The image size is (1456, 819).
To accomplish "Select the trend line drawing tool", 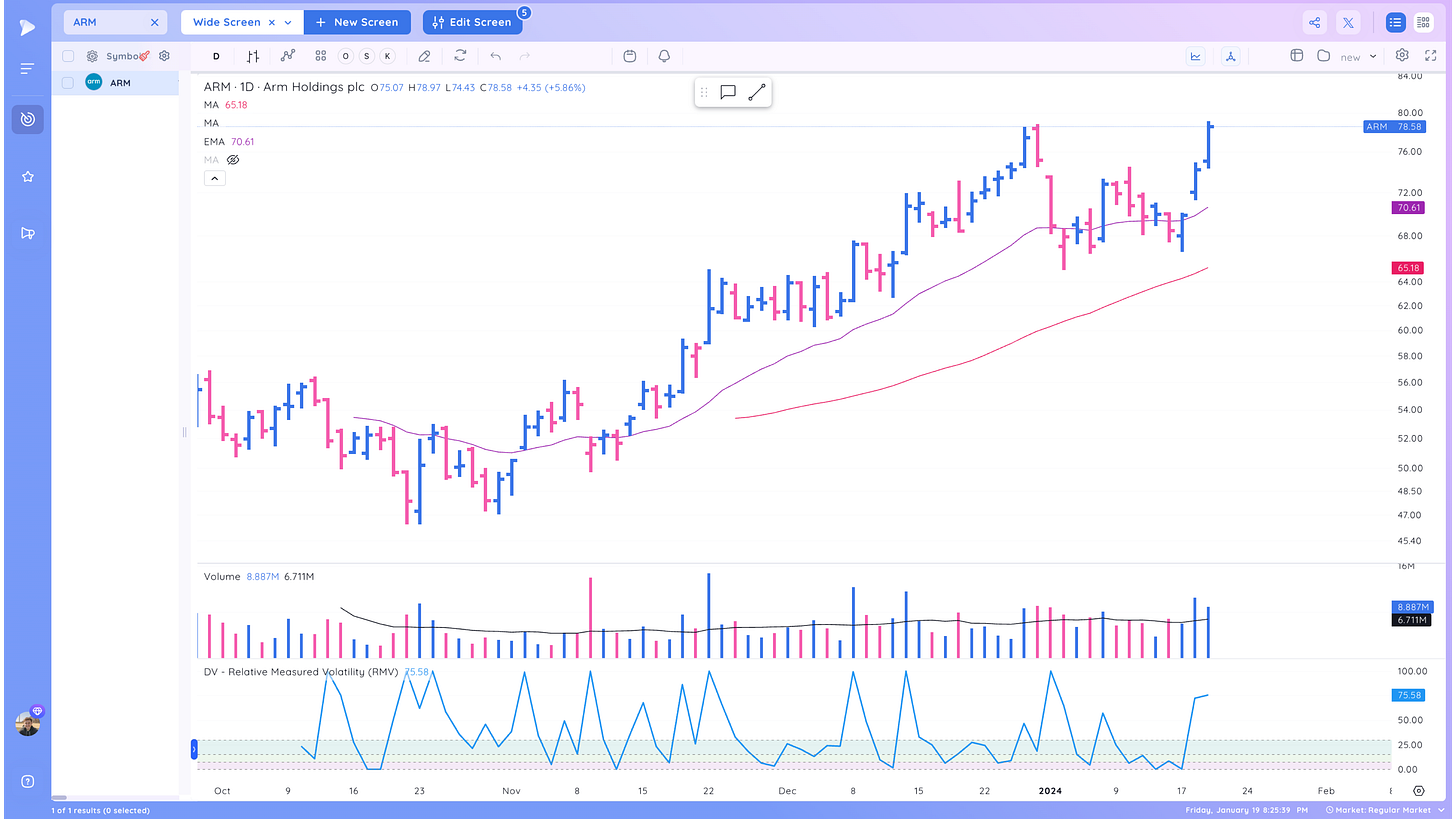I will click(x=756, y=92).
